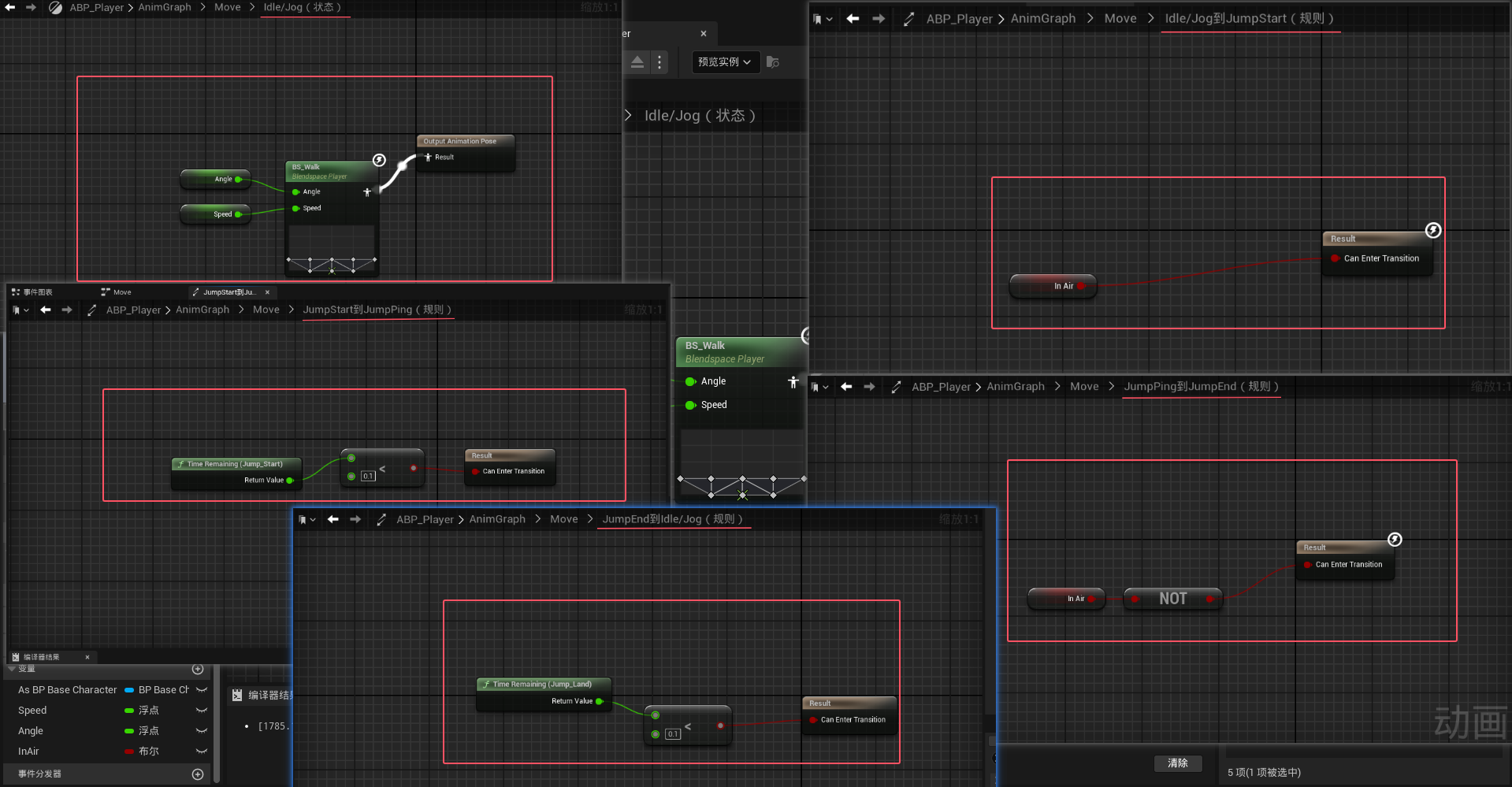Screen dimensions: 1512x787
Task: Click 0.1 value field in JumpStart到JumpPing compare node
Action: [x=368, y=477]
